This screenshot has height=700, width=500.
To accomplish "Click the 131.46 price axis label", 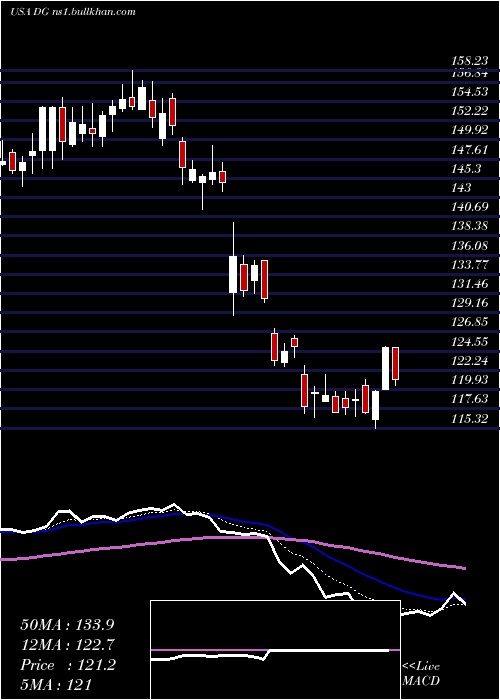I will [470, 284].
